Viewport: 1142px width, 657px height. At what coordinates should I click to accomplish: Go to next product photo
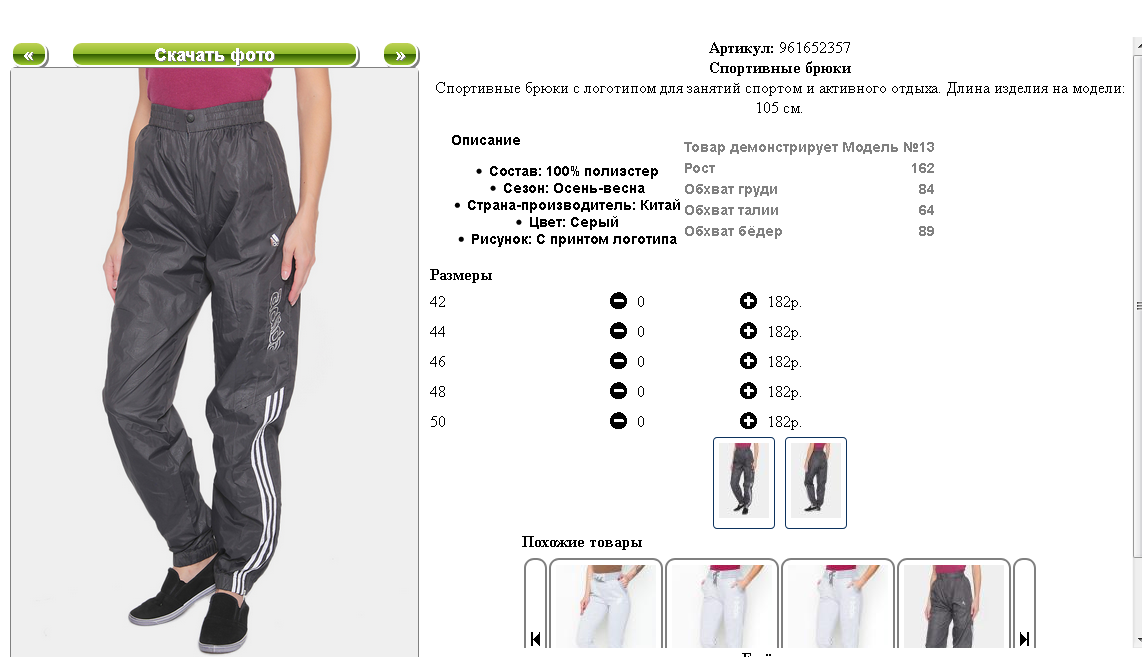[x=401, y=55]
